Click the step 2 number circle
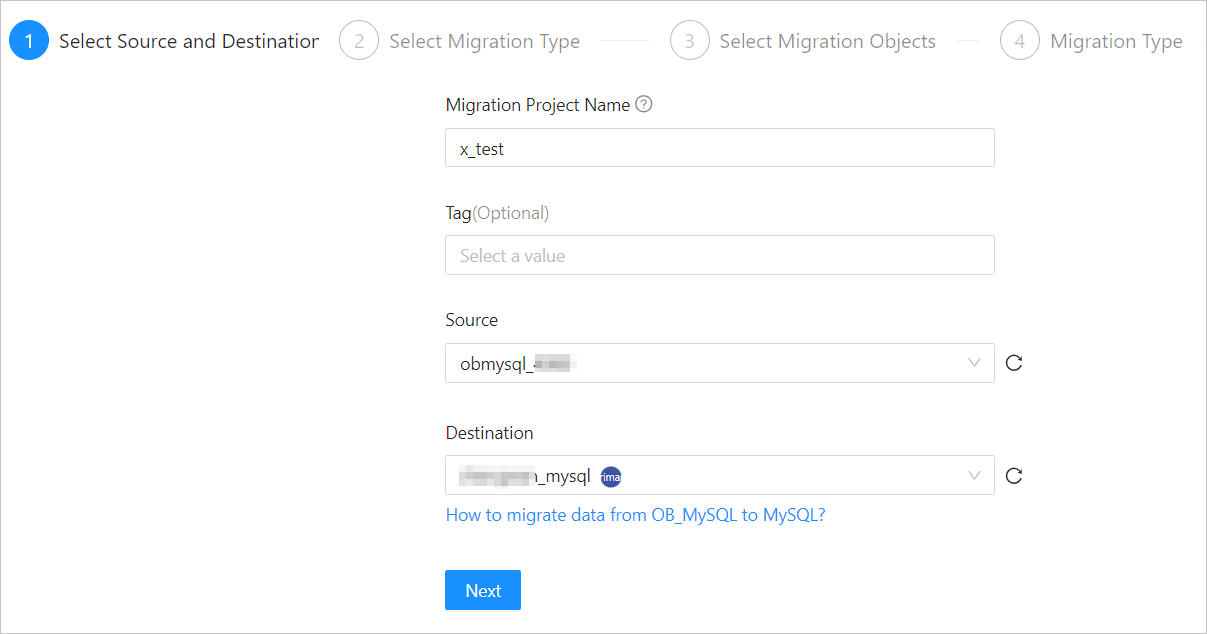The image size is (1207, 634). (x=359, y=41)
